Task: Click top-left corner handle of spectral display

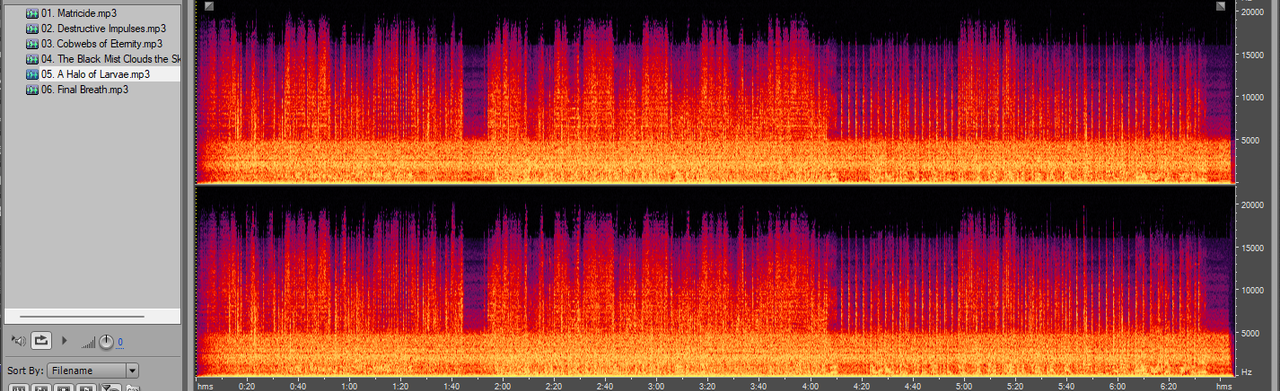Action: [x=208, y=6]
